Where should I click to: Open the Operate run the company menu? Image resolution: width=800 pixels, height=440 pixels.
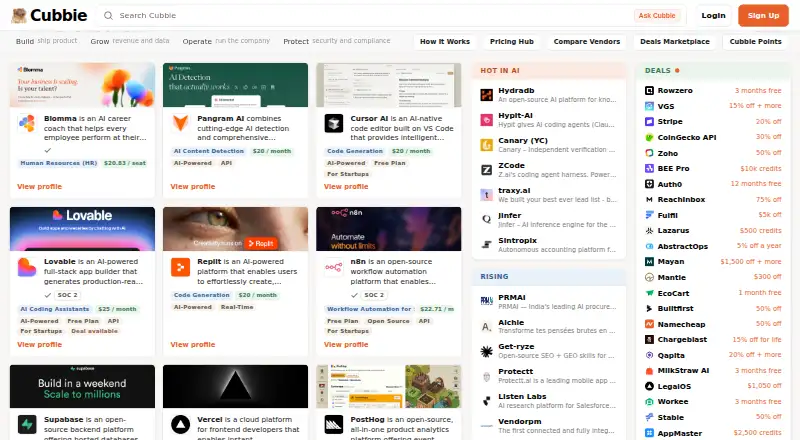(x=226, y=41)
